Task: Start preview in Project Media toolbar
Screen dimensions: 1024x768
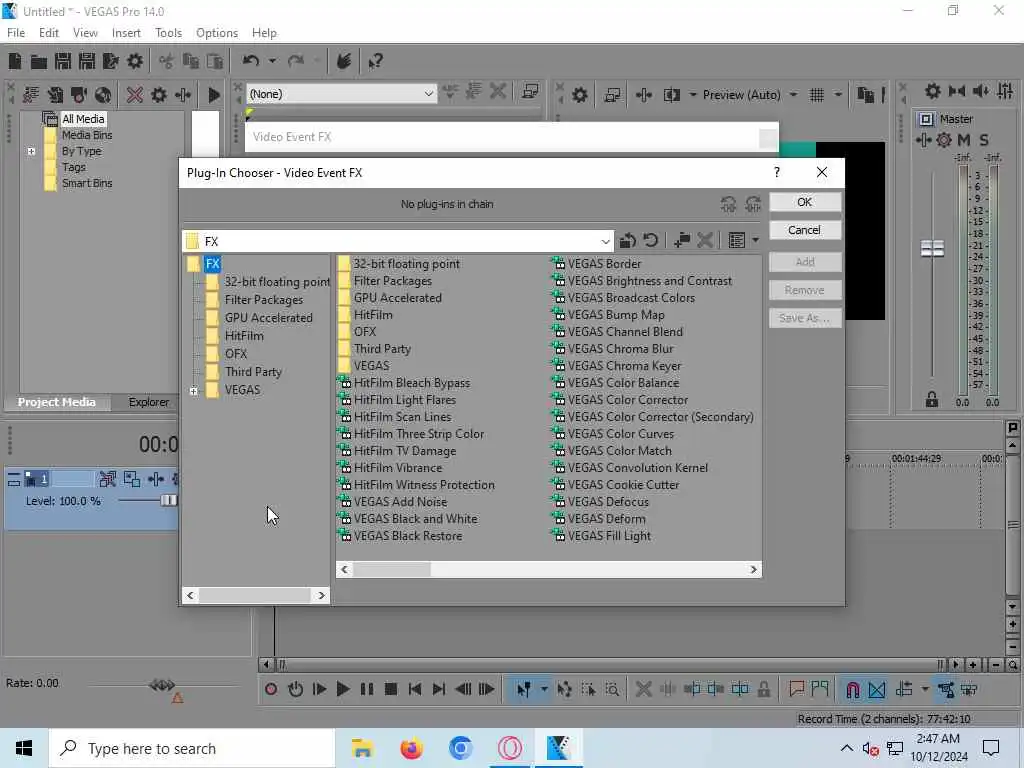Action: click(x=214, y=95)
